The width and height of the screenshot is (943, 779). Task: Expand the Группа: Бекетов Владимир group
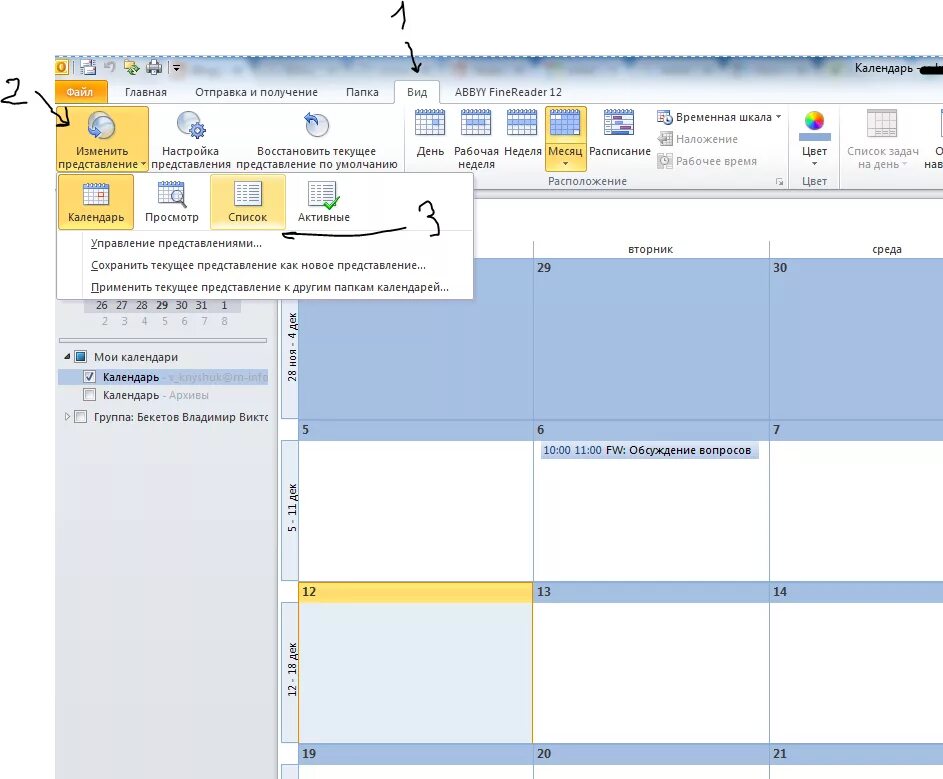pos(67,416)
